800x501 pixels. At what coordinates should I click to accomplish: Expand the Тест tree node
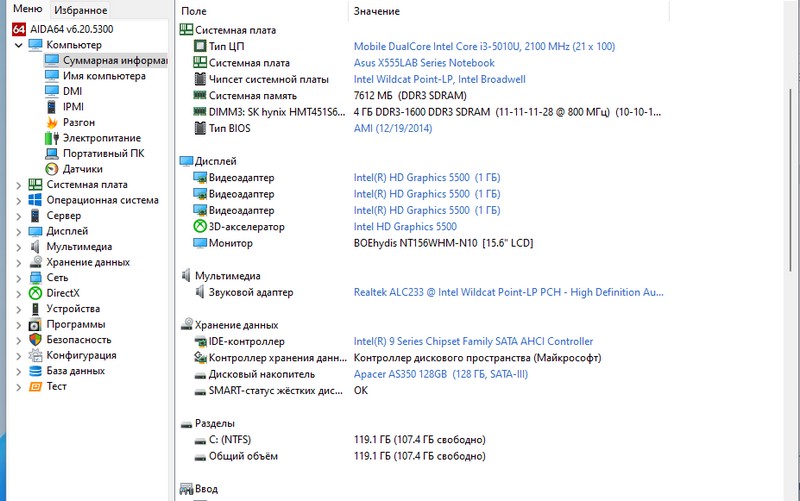pyautogui.click(x=18, y=387)
